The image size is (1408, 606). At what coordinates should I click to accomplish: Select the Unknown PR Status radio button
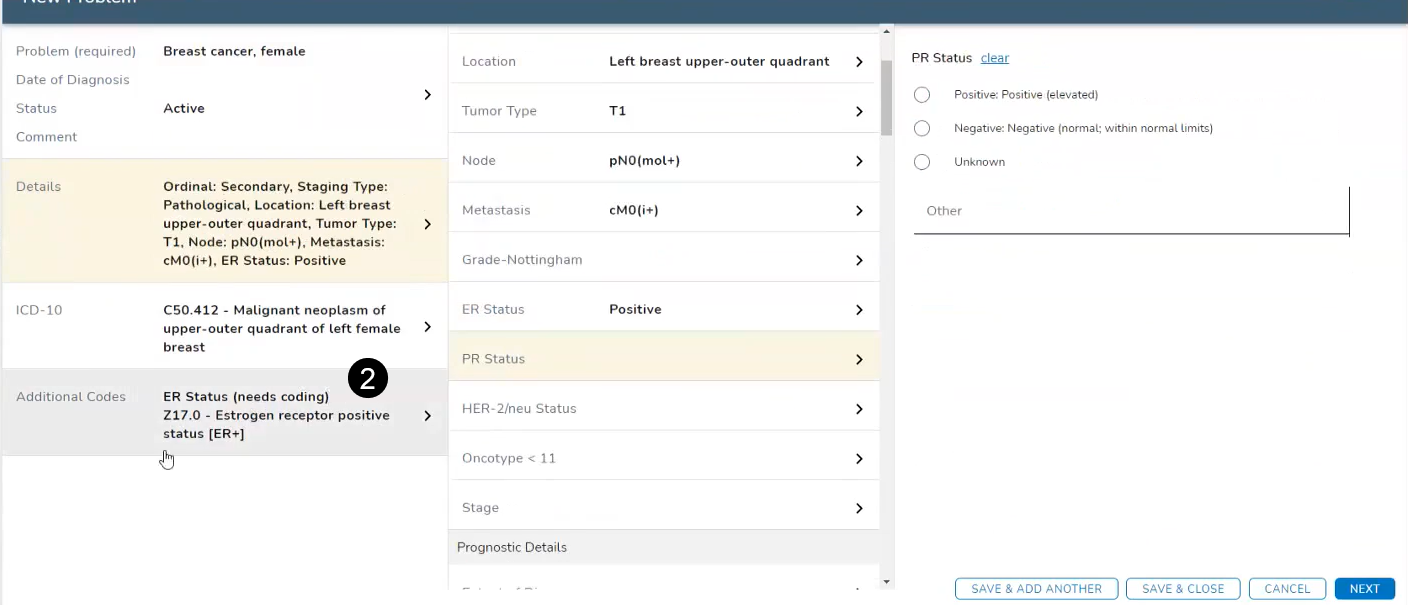click(922, 162)
